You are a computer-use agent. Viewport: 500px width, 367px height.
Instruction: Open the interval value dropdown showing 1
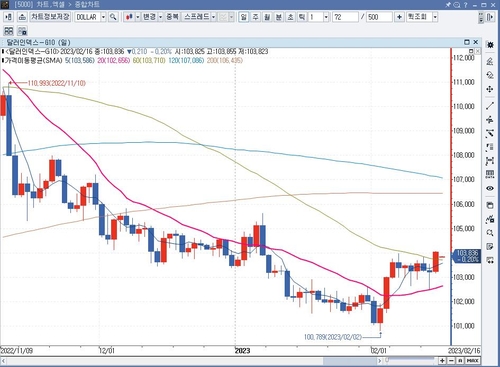pos(326,17)
